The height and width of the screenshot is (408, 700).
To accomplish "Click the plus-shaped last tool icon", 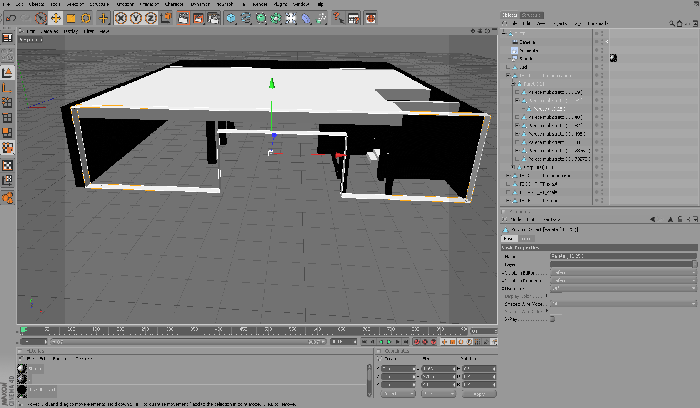I will pos(103,18).
